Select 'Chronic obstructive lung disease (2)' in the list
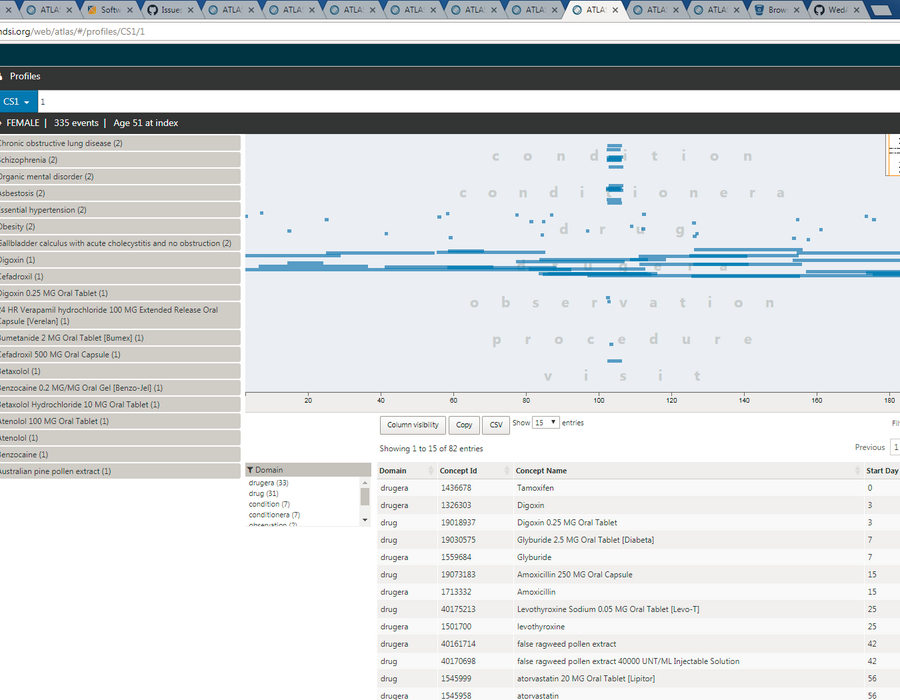 point(120,143)
